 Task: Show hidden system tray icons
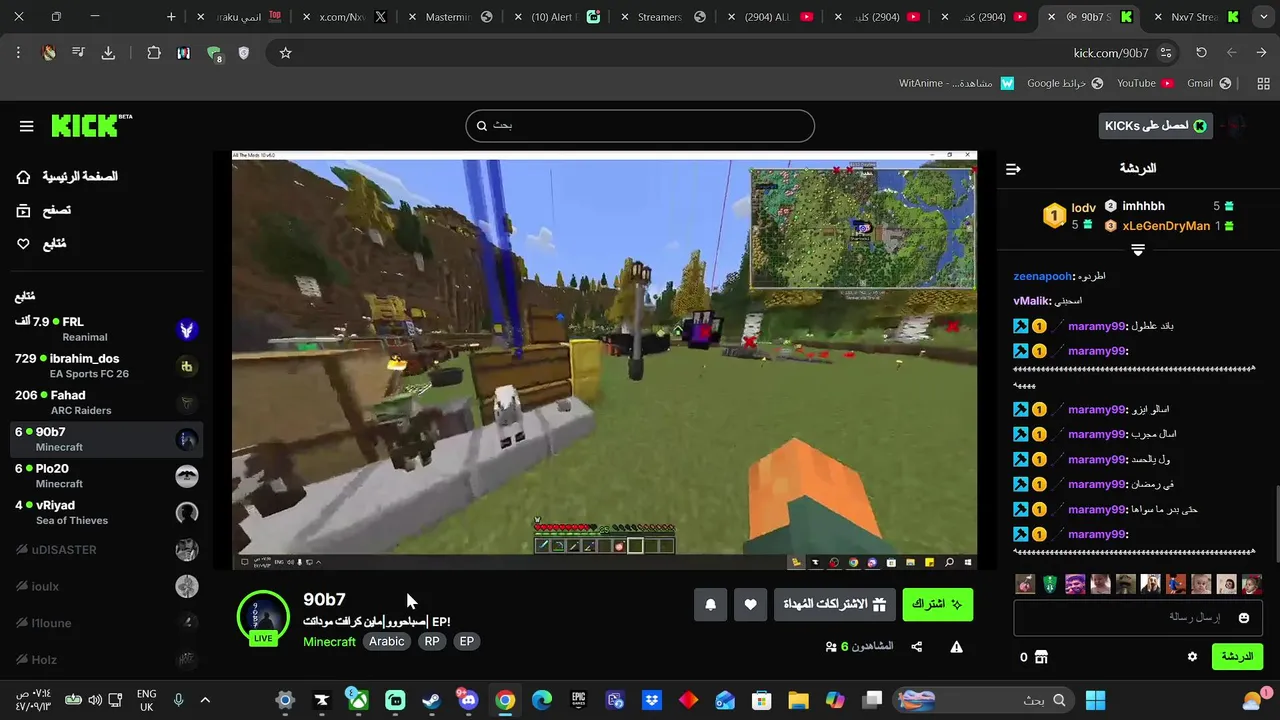[205, 700]
